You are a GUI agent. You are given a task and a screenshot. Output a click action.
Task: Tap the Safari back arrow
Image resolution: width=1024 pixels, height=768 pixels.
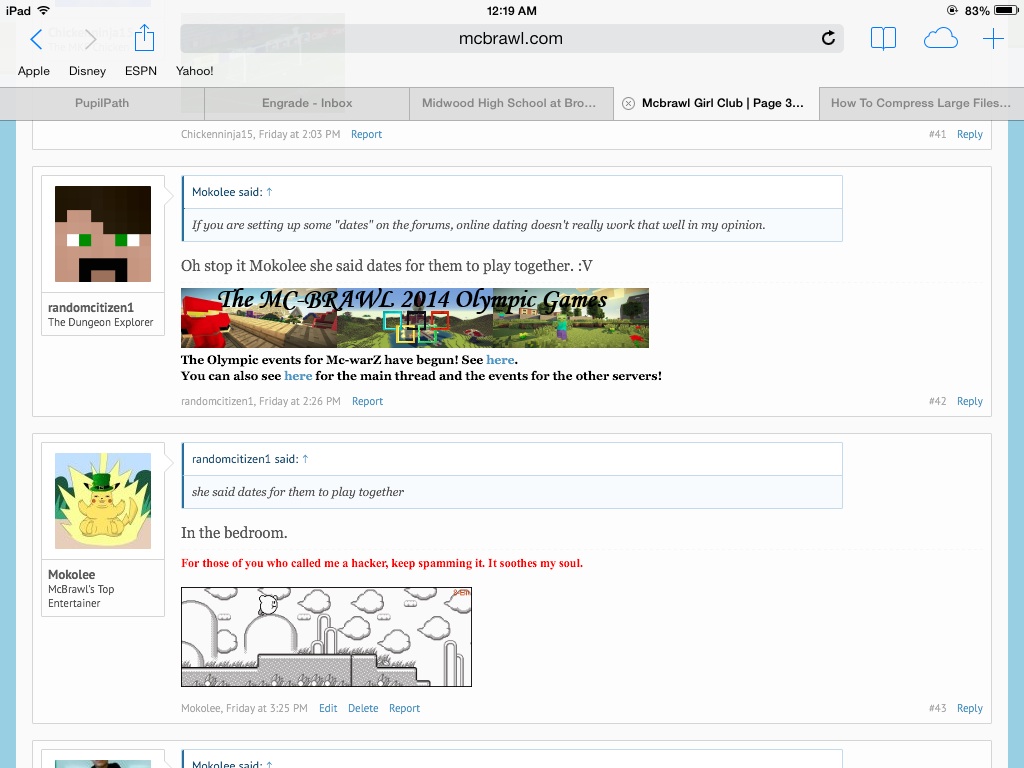[36, 39]
